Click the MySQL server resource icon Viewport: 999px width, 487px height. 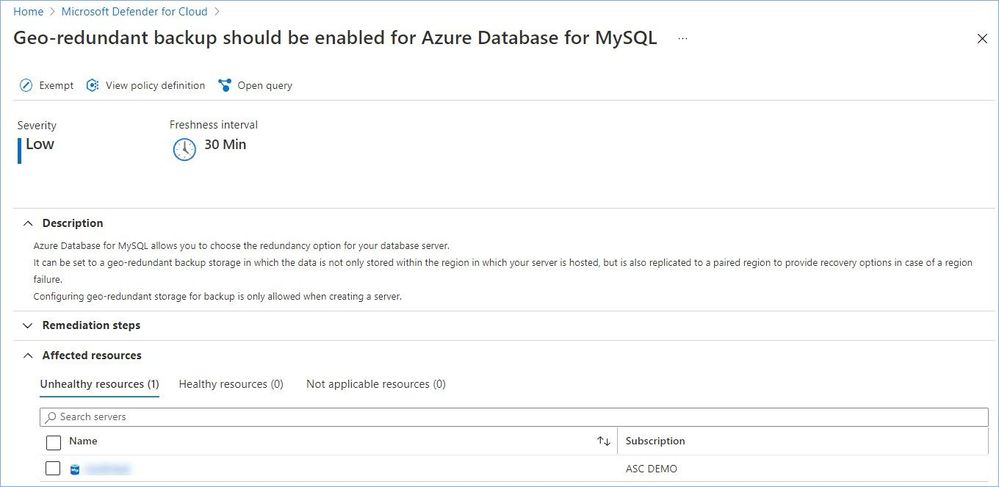[75, 469]
